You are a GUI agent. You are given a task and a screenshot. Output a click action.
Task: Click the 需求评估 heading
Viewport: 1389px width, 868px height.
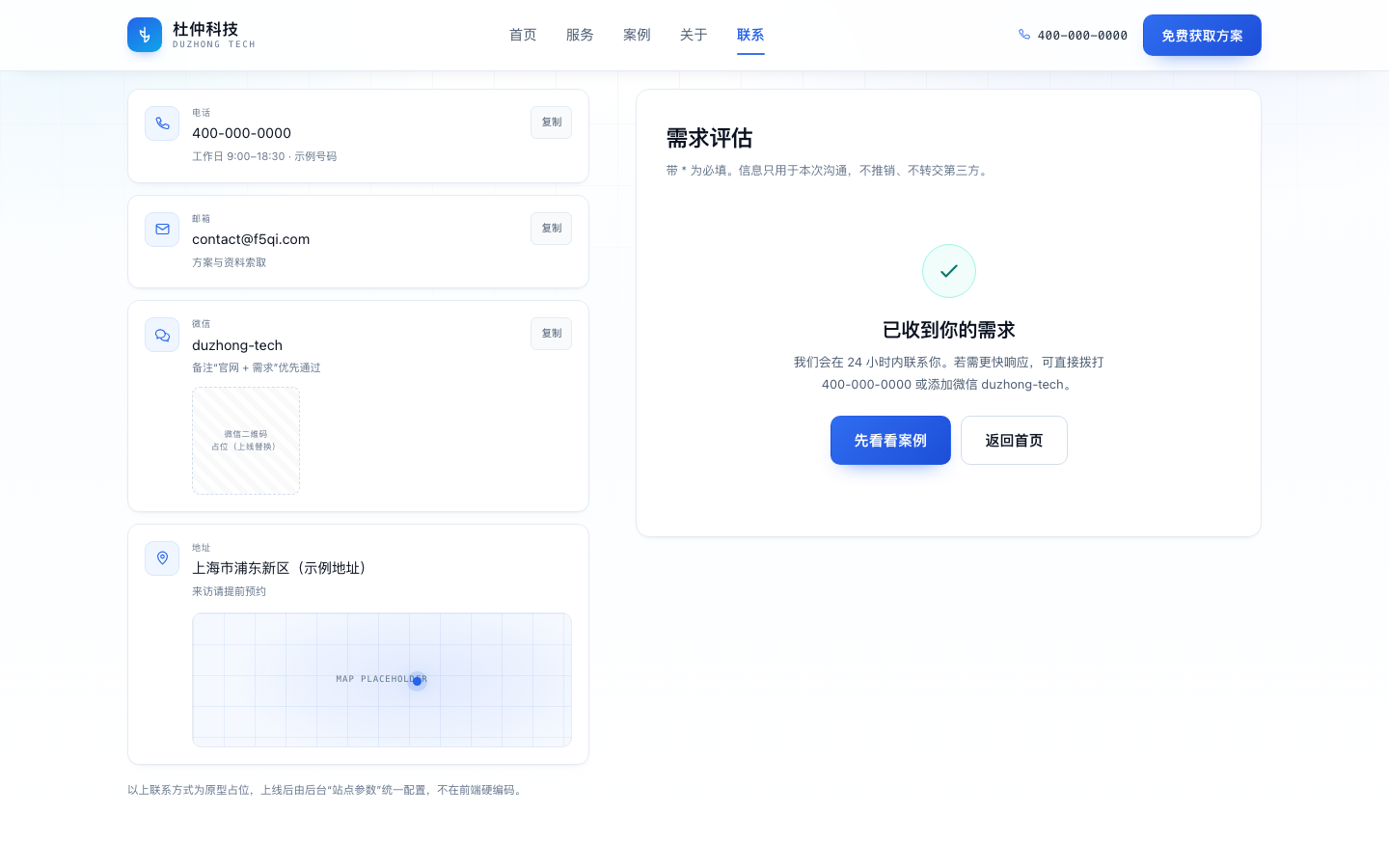click(709, 138)
